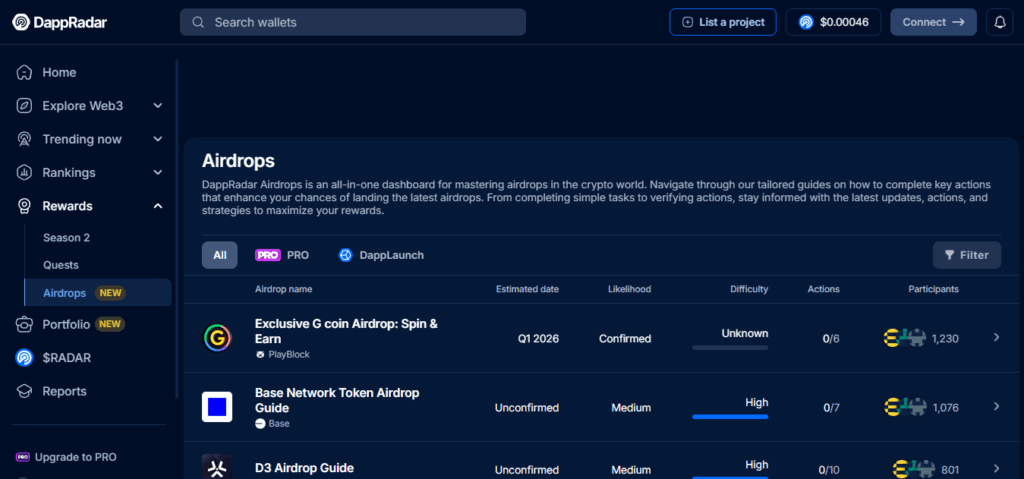
Task: Open Exclusive G coin Airdrop title
Action: click(346, 331)
